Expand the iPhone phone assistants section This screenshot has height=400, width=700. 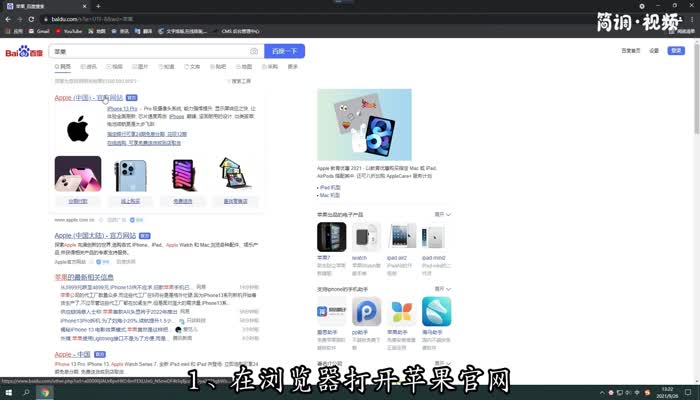(x=440, y=289)
